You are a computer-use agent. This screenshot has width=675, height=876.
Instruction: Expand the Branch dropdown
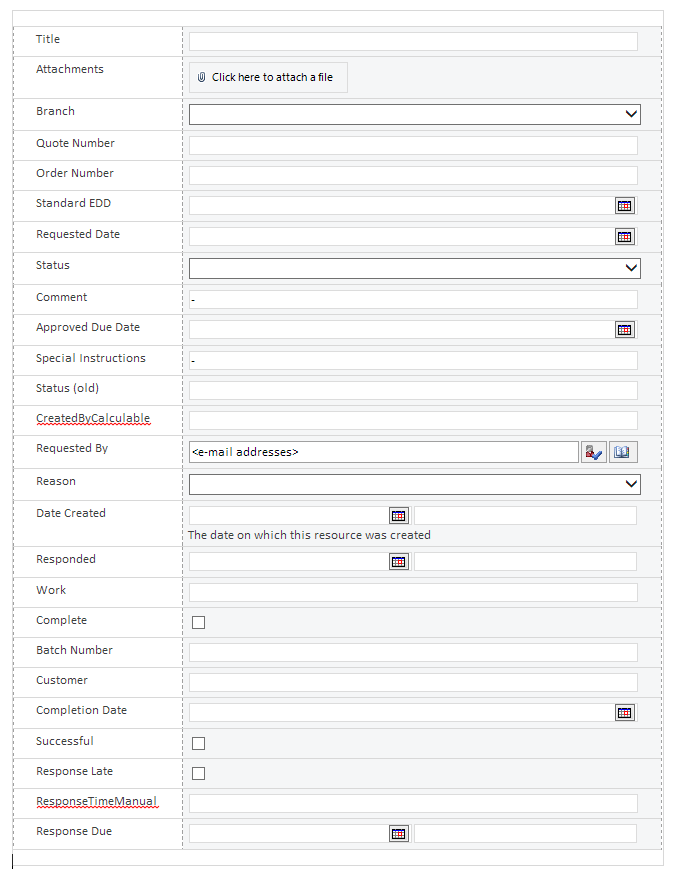(x=415, y=114)
